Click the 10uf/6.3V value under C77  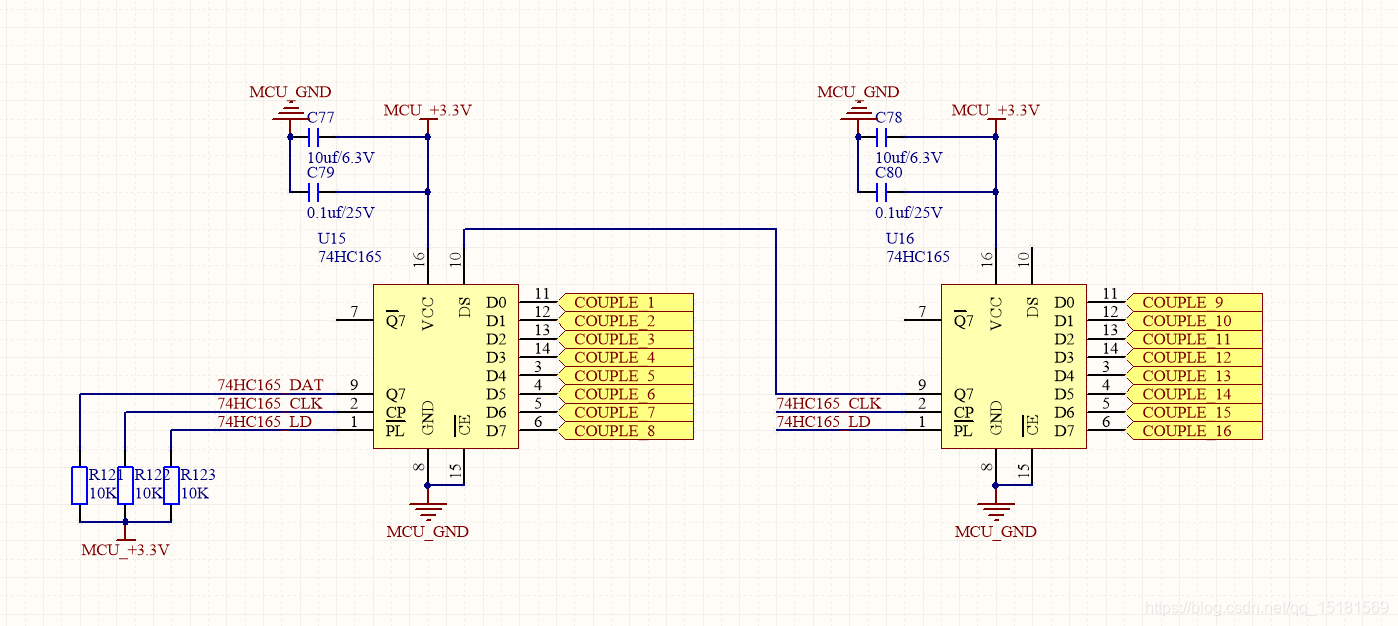pos(340,158)
